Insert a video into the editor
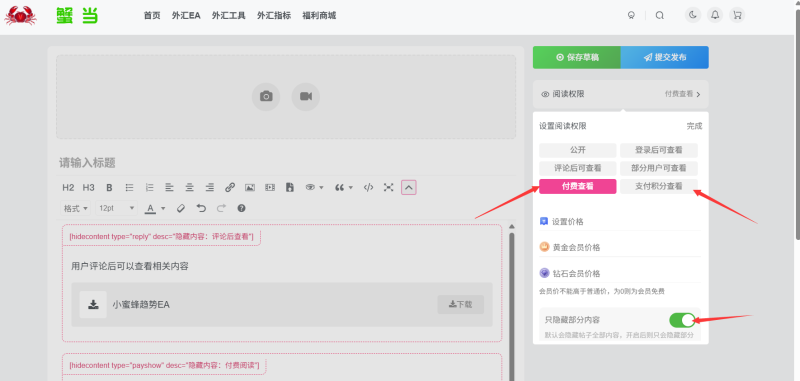The width and height of the screenshot is (800, 381). [x=270, y=188]
